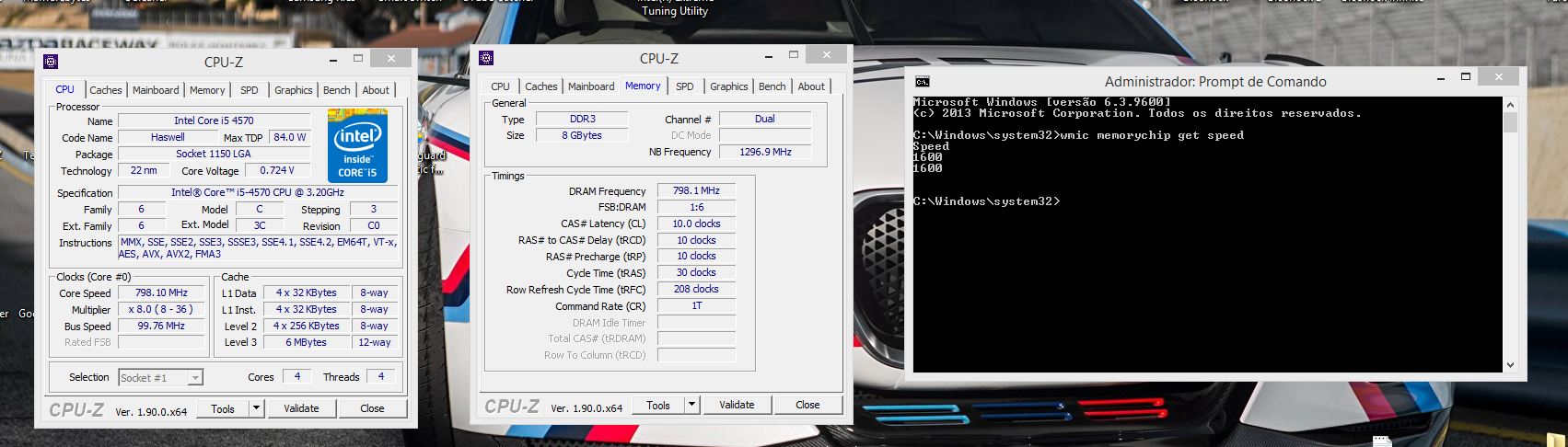Select CPU tab in the Memory CPU-Z window
This screenshot has width=1568, height=447.
500,86
